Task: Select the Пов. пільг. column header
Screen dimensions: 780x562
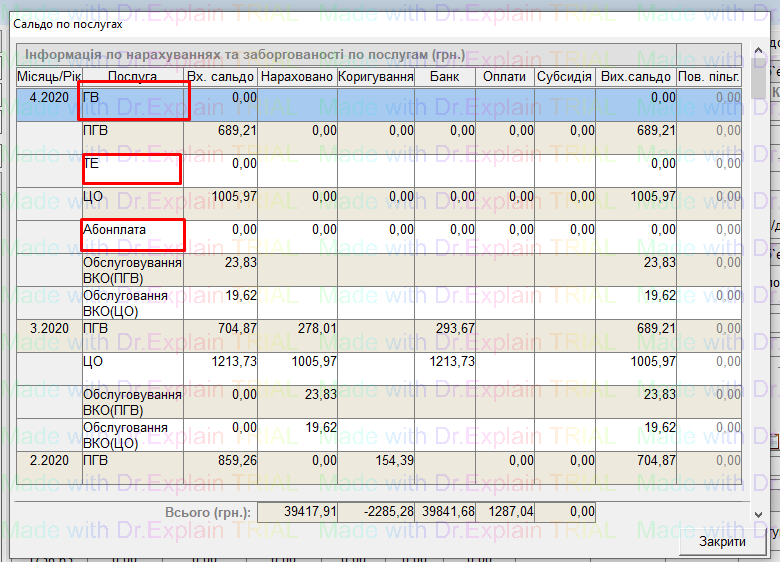Action: click(709, 77)
